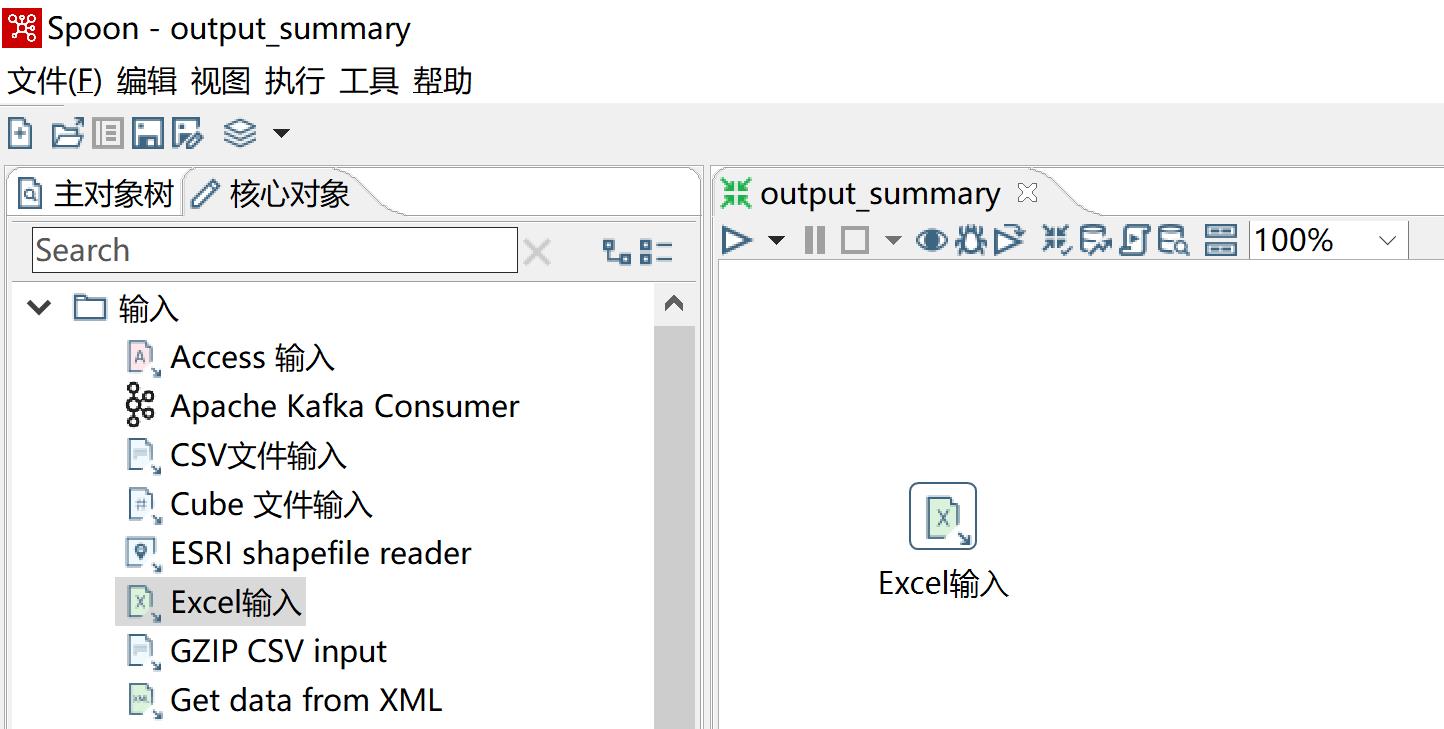Pause the running transformation
1444x729 pixels.
coord(815,240)
